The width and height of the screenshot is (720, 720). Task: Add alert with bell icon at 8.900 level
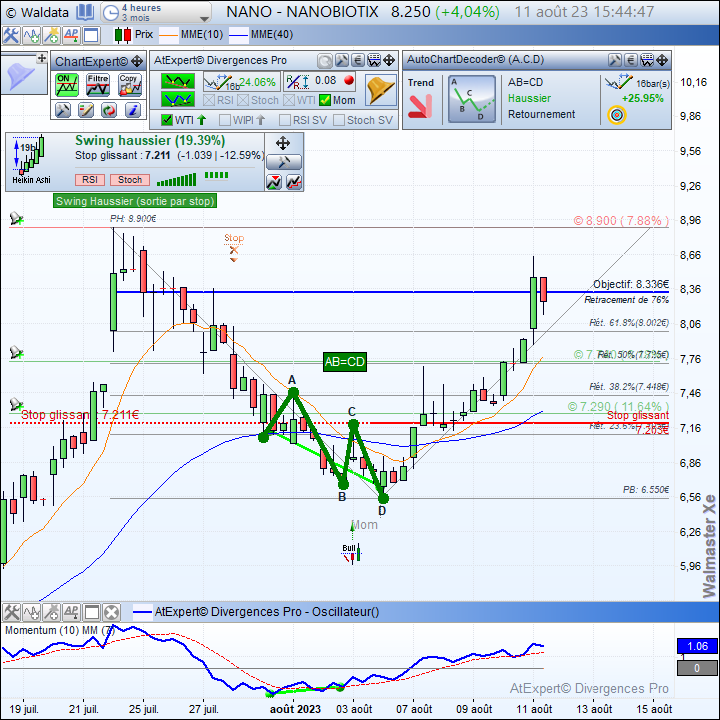(17, 218)
